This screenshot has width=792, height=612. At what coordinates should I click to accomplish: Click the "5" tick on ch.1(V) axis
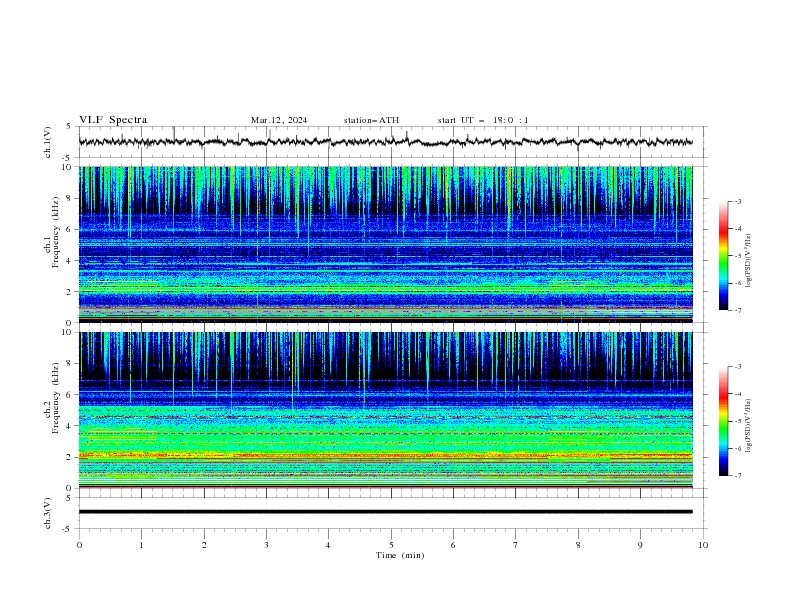pos(69,127)
